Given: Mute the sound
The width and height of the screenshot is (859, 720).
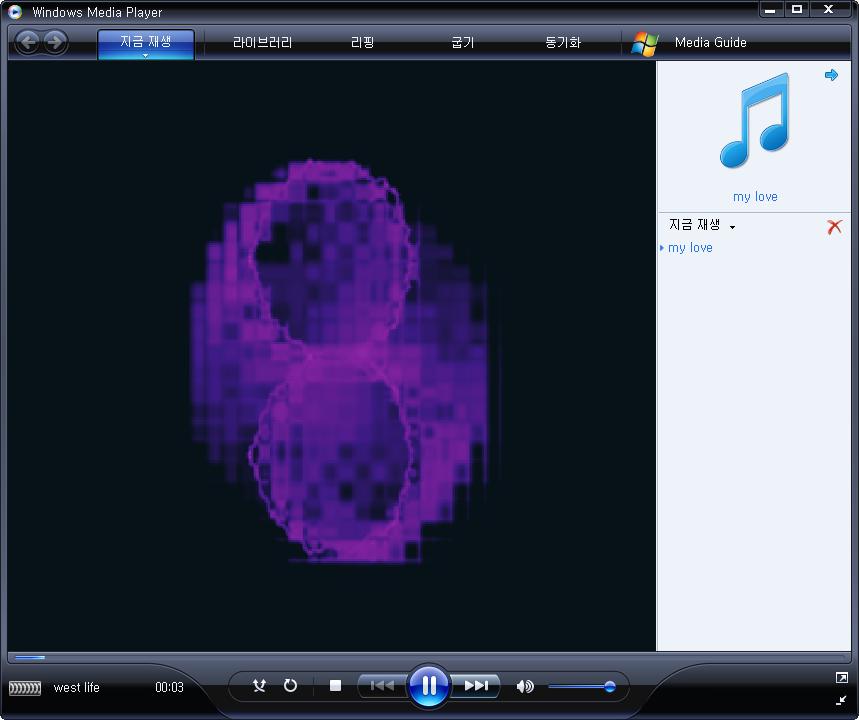Looking at the screenshot, I should [525, 686].
